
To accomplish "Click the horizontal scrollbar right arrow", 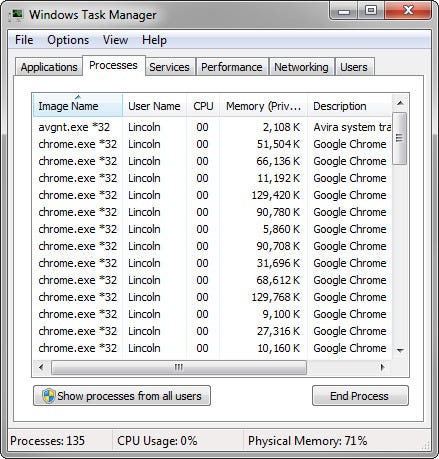I will tap(382, 367).
